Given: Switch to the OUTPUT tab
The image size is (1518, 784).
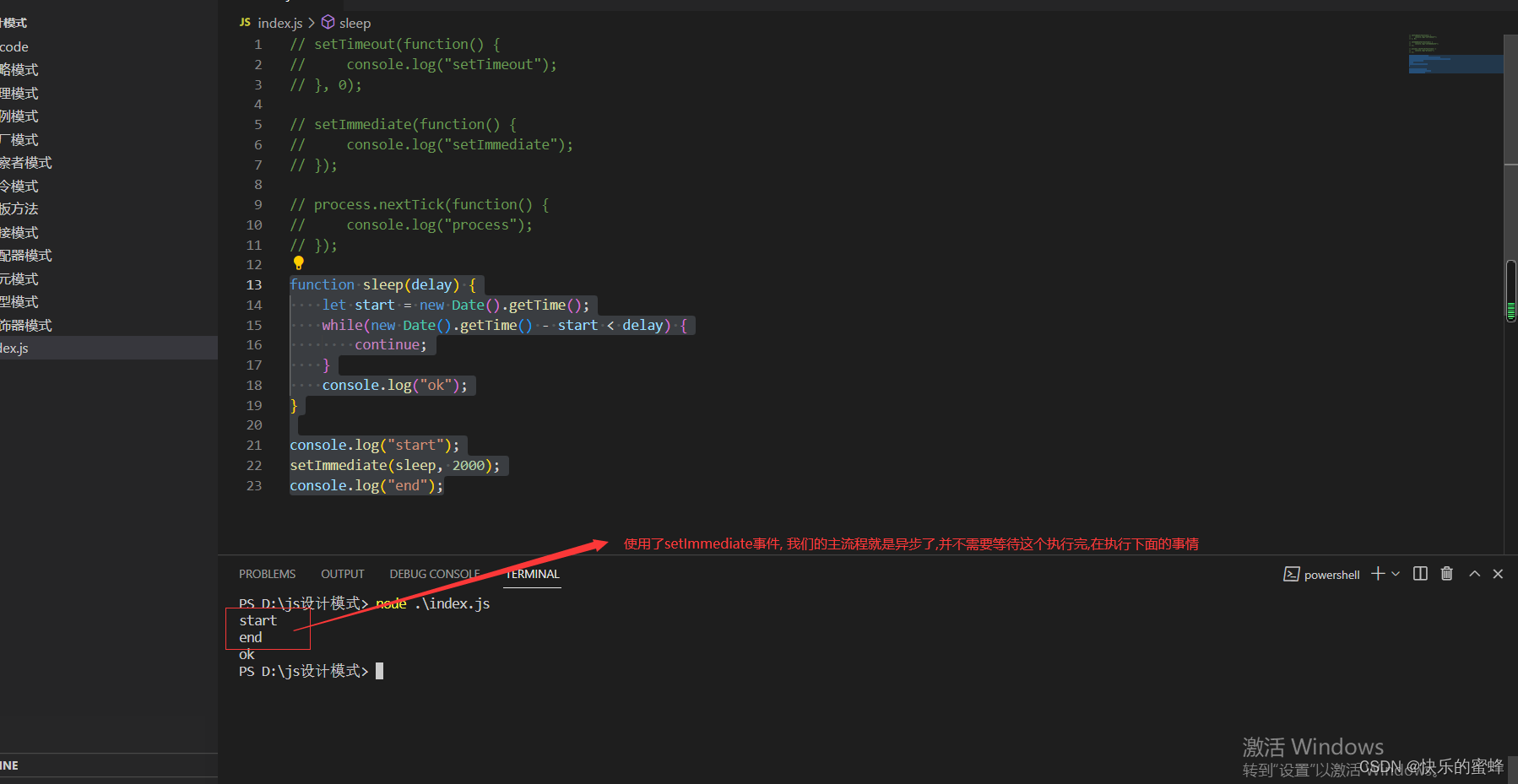Looking at the screenshot, I should pyautogui.click(x=343, y=574).
